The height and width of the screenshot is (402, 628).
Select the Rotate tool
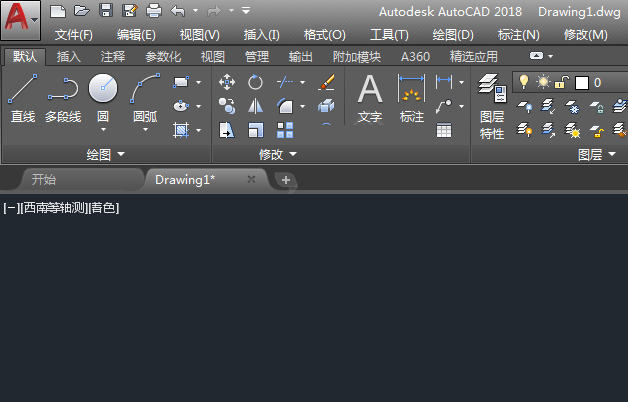255,82
